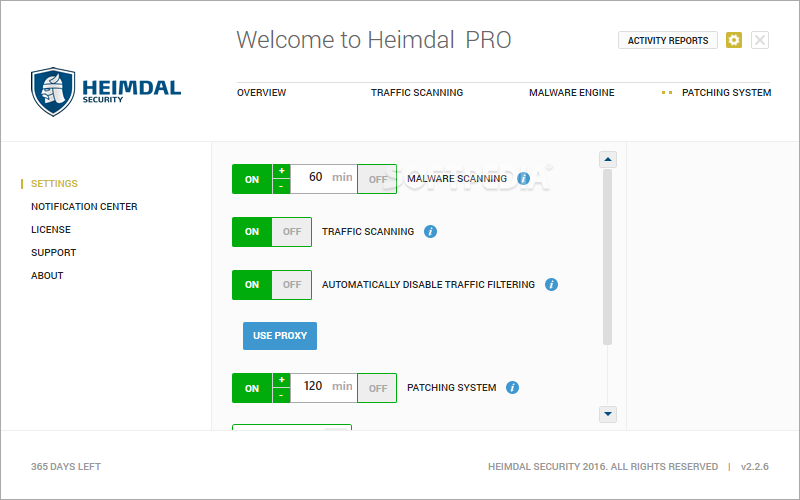This screenshot has width=800, height=500.
Task: Open Notification Center from the sidebar
Action: point(84,207)
